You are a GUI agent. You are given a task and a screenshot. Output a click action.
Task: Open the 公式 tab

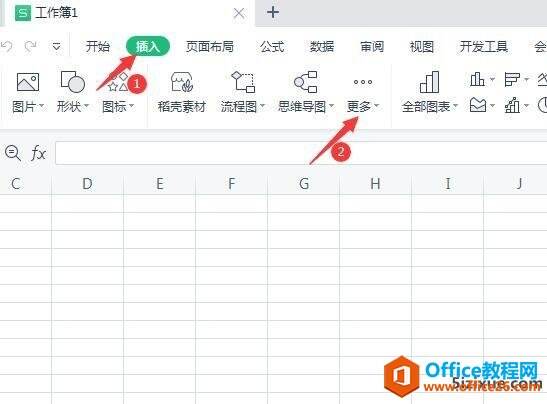(x=272, y=46)
